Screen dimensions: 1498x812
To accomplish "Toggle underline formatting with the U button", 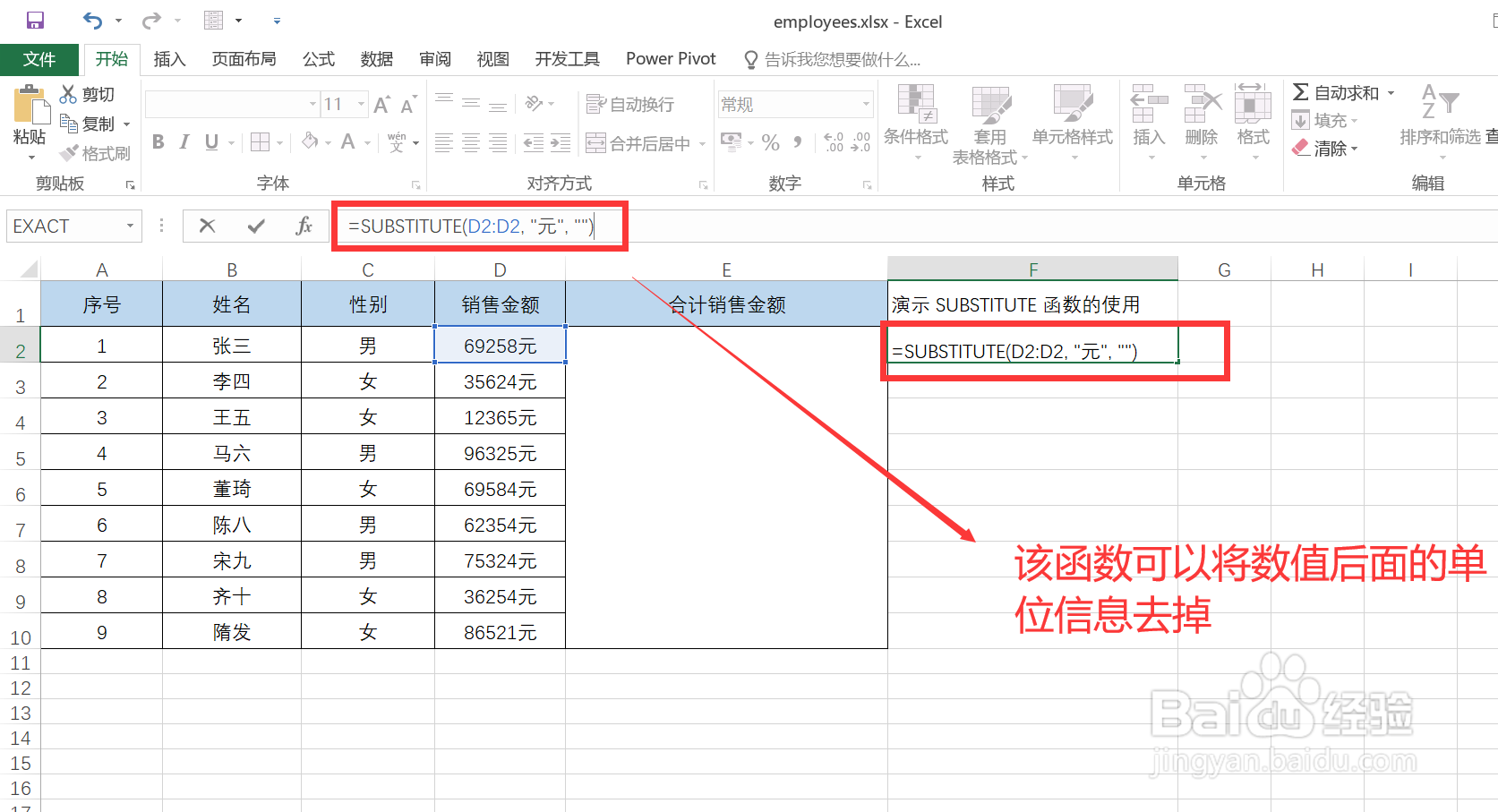I will 211,141.
